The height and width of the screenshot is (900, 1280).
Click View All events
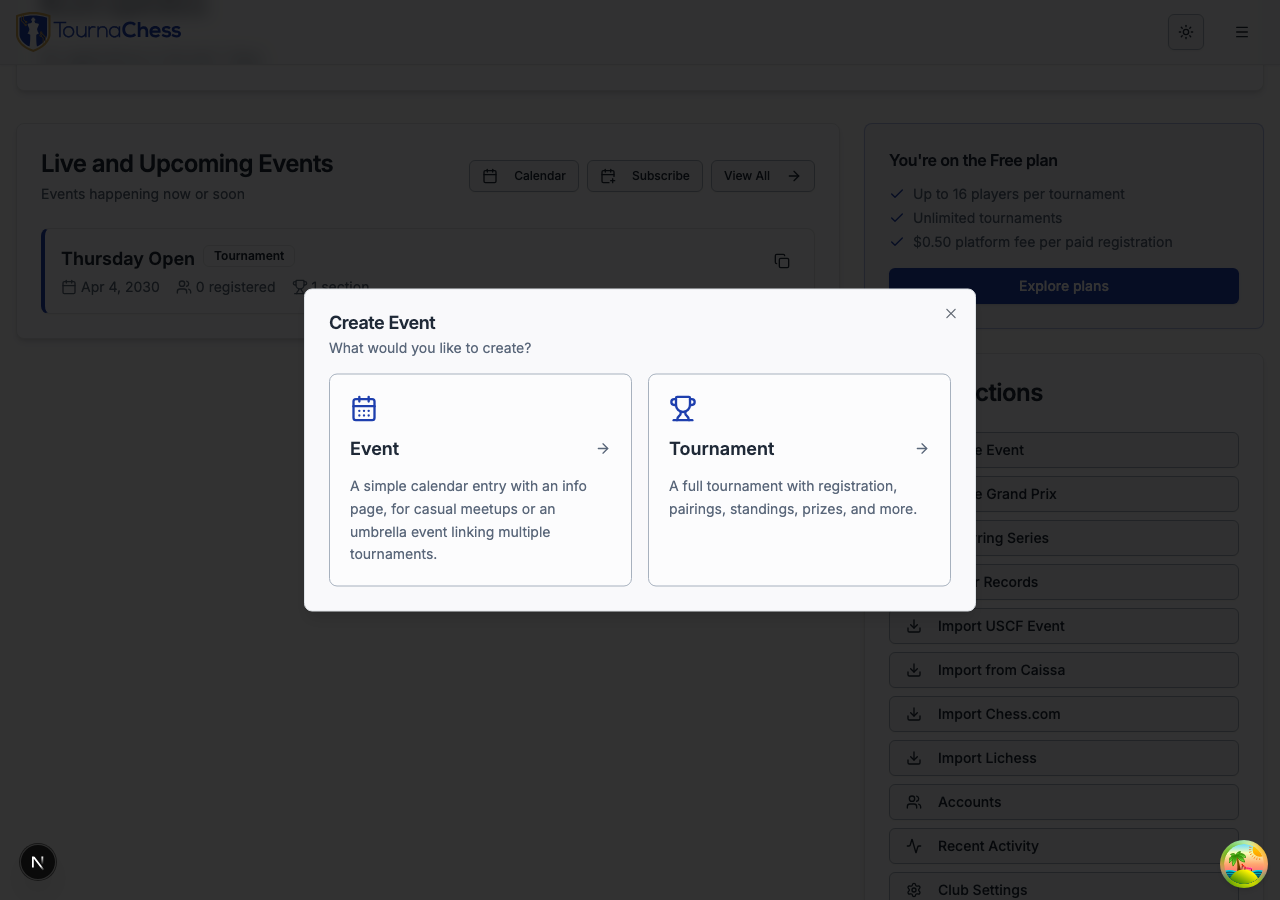763,176
